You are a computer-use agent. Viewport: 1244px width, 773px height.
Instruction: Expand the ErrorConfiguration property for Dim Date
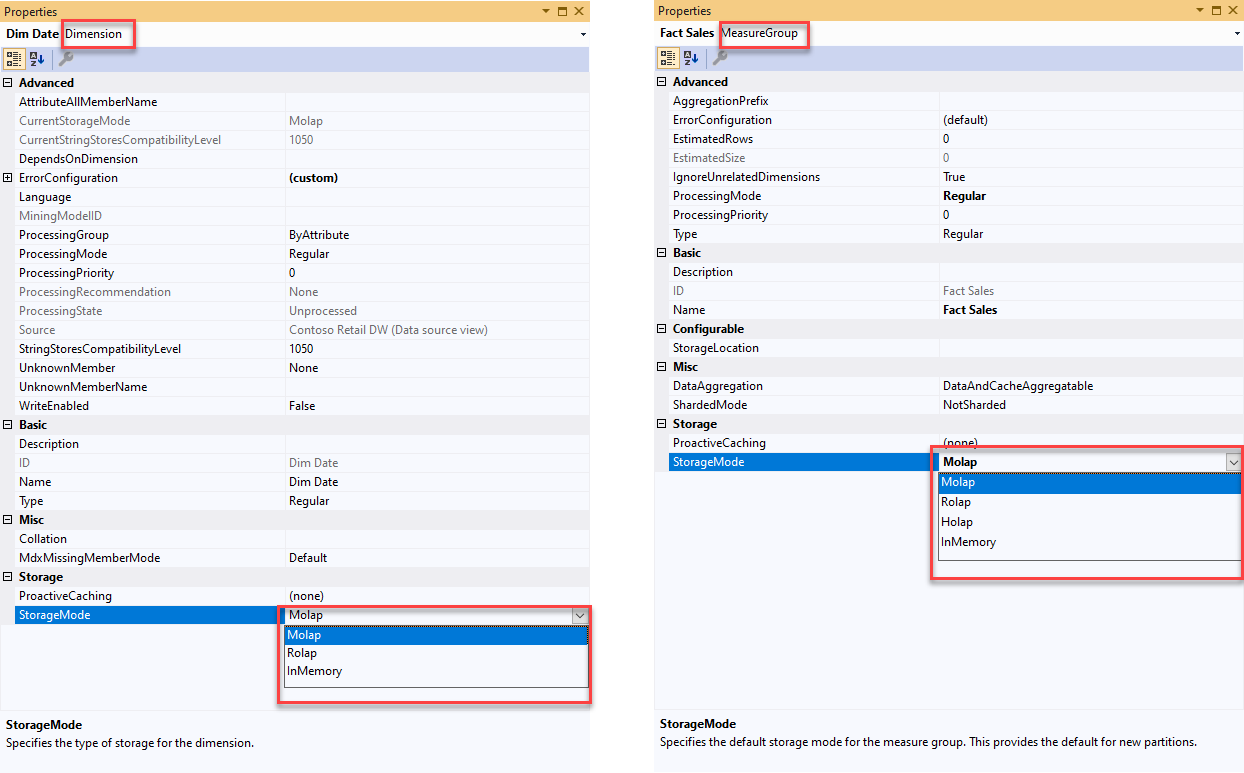click(x=7, y=177)
